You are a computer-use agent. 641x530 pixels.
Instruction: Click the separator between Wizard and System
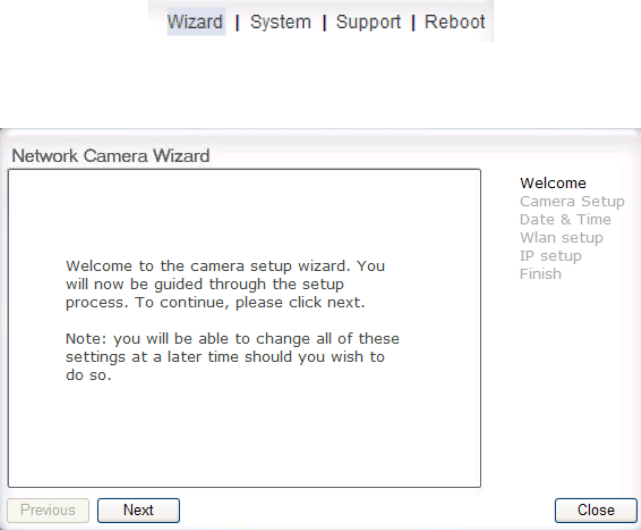237,22
